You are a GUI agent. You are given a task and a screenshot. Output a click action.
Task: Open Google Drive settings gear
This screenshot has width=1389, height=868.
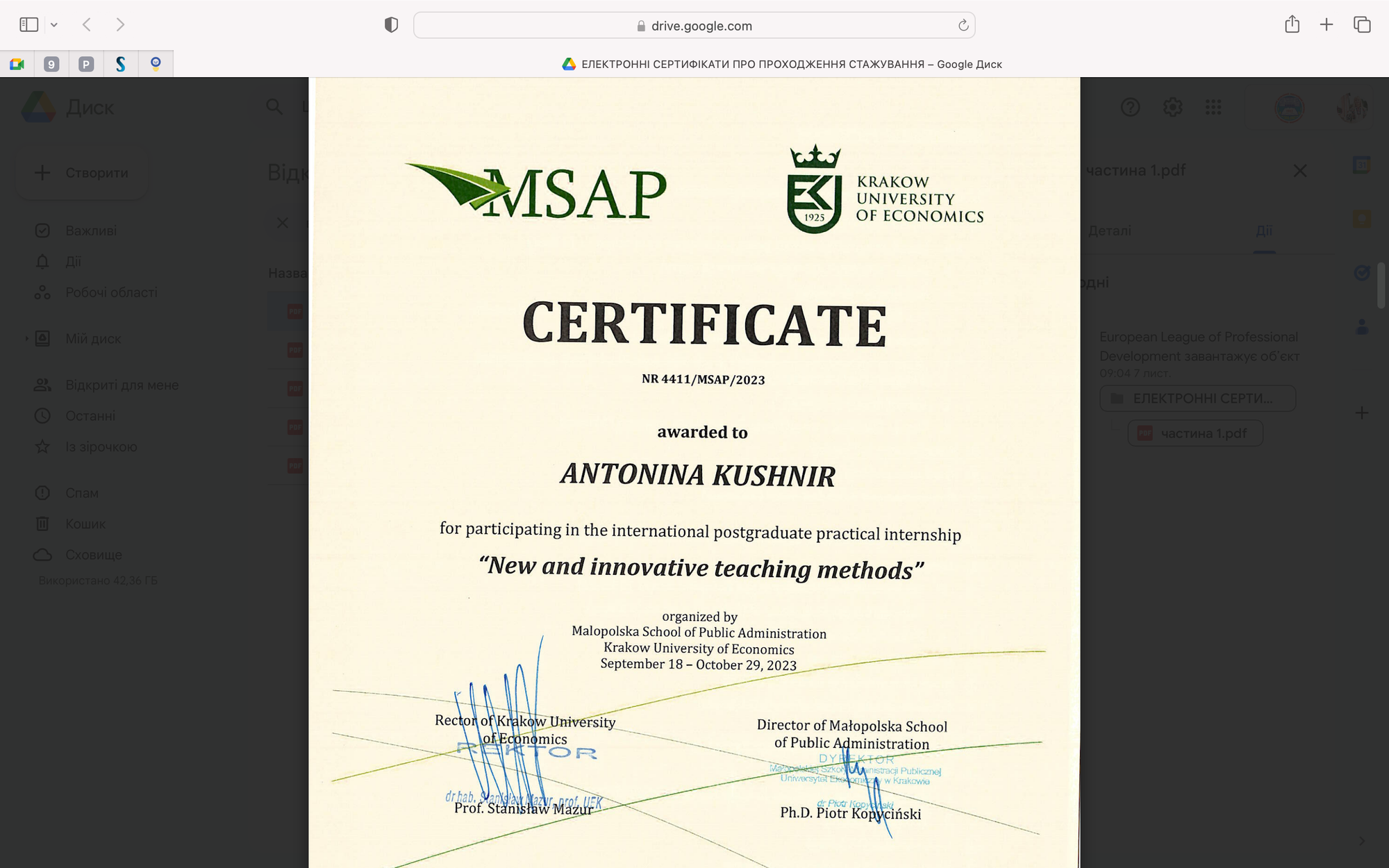(x=1172, y=108)
